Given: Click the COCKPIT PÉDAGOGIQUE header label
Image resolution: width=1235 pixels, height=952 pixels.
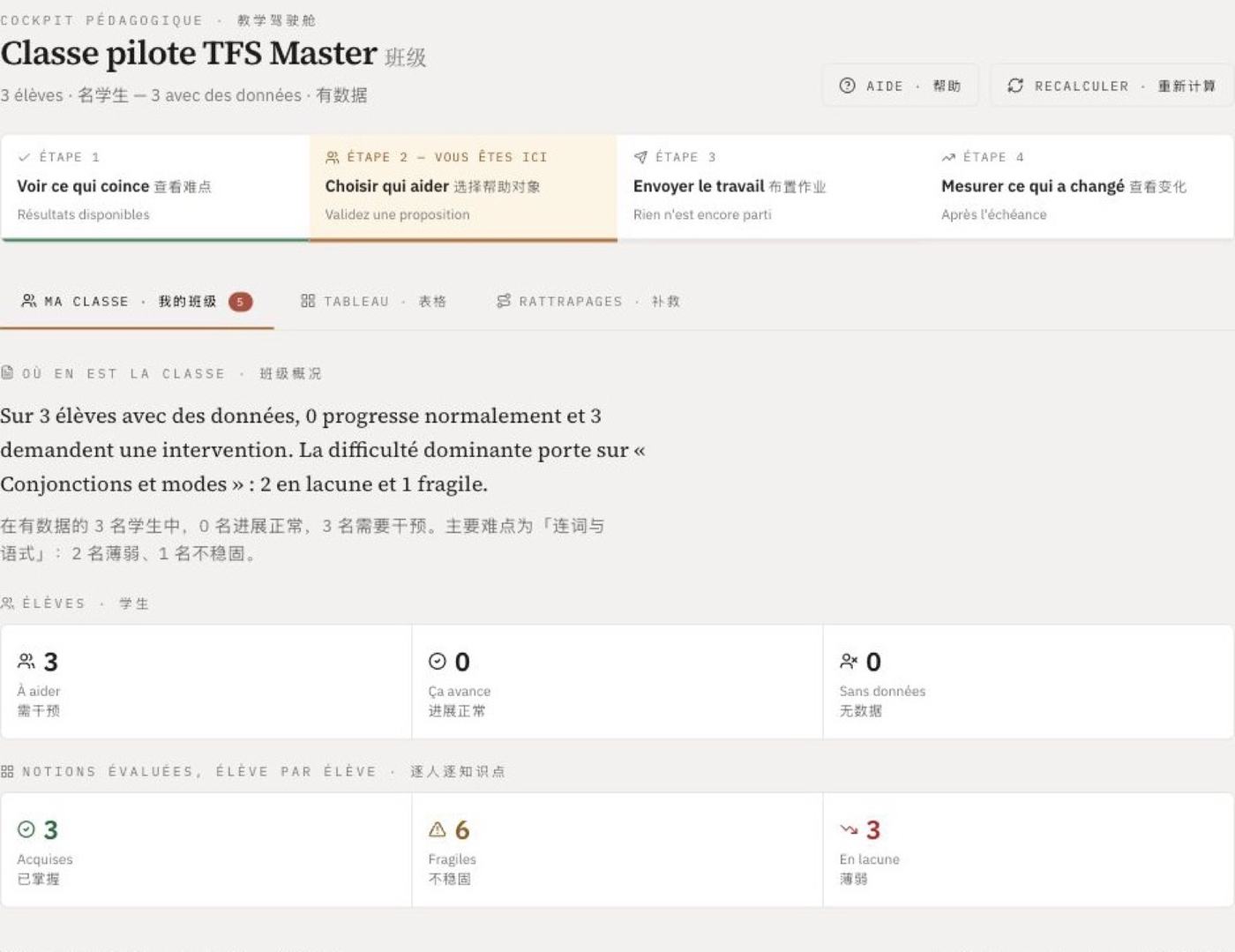Looking at the screenshot, I should (x=101, y=20).
